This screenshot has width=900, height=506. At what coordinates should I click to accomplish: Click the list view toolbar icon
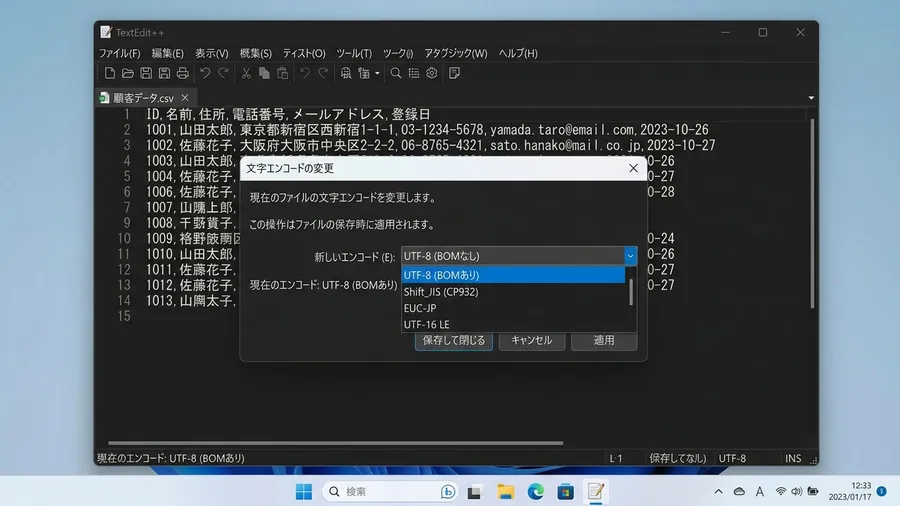(x=414, y=73)
